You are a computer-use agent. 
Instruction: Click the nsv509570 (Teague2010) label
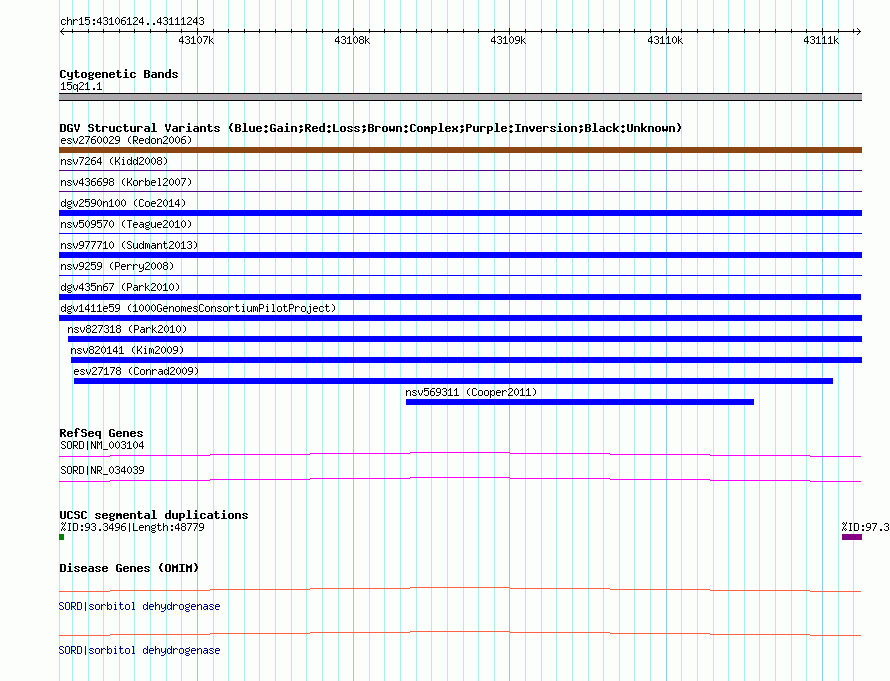[126, 224]
